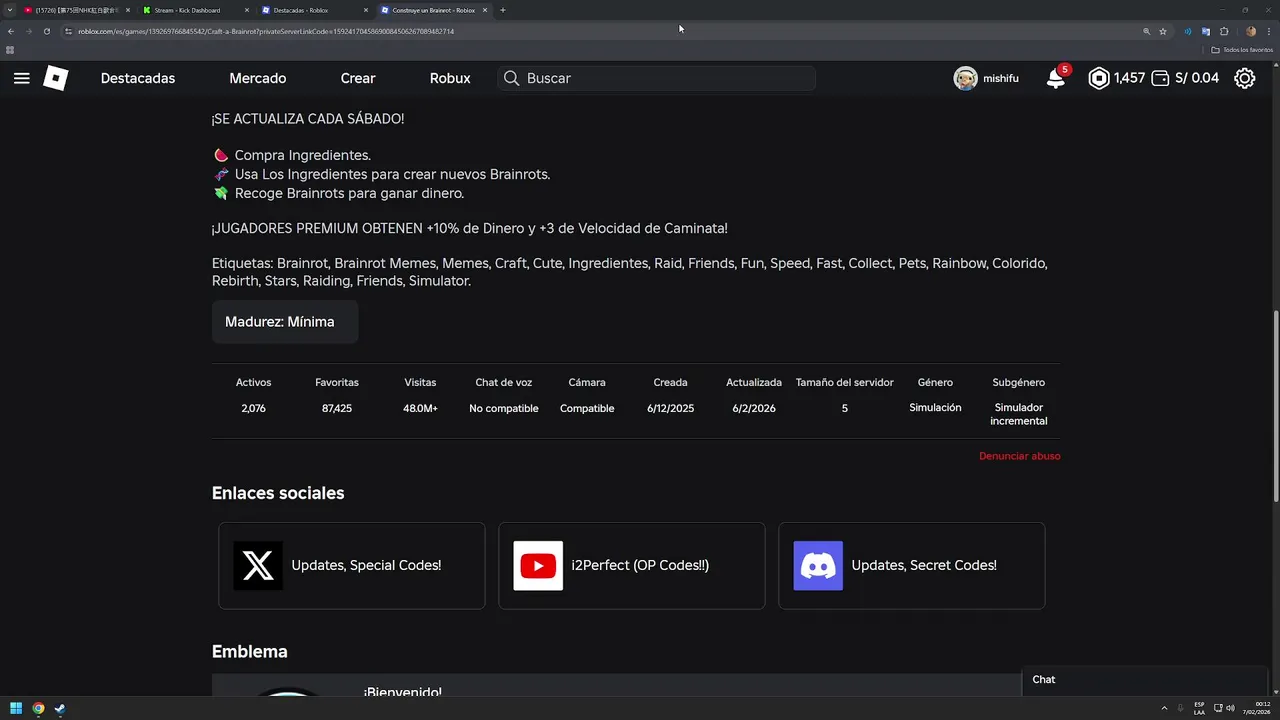
Task: Click the Robux balance icon
Action: pyautogui.click(x=1099, y=78)
